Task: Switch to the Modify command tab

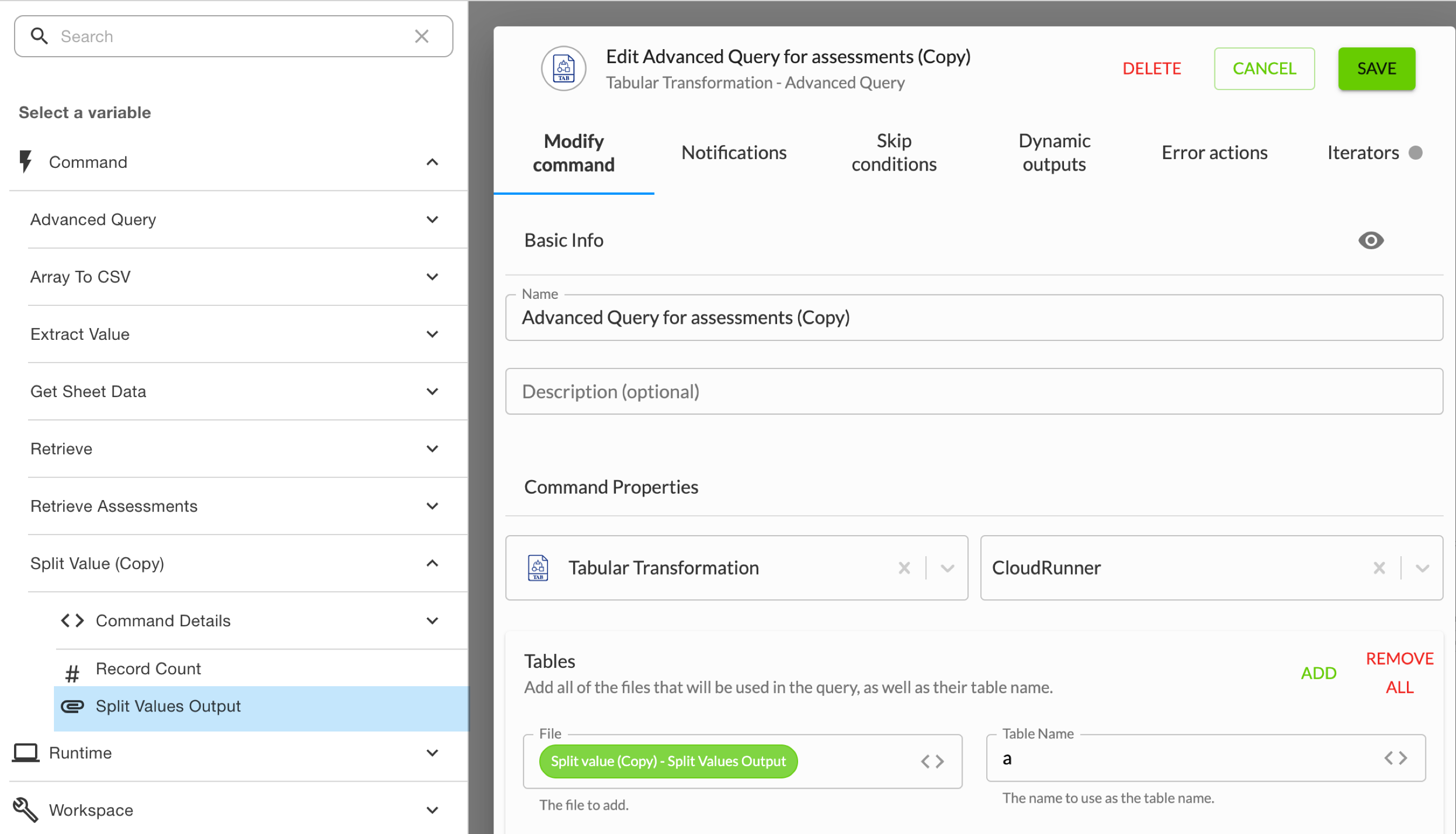Action: (x=574, y=153)
